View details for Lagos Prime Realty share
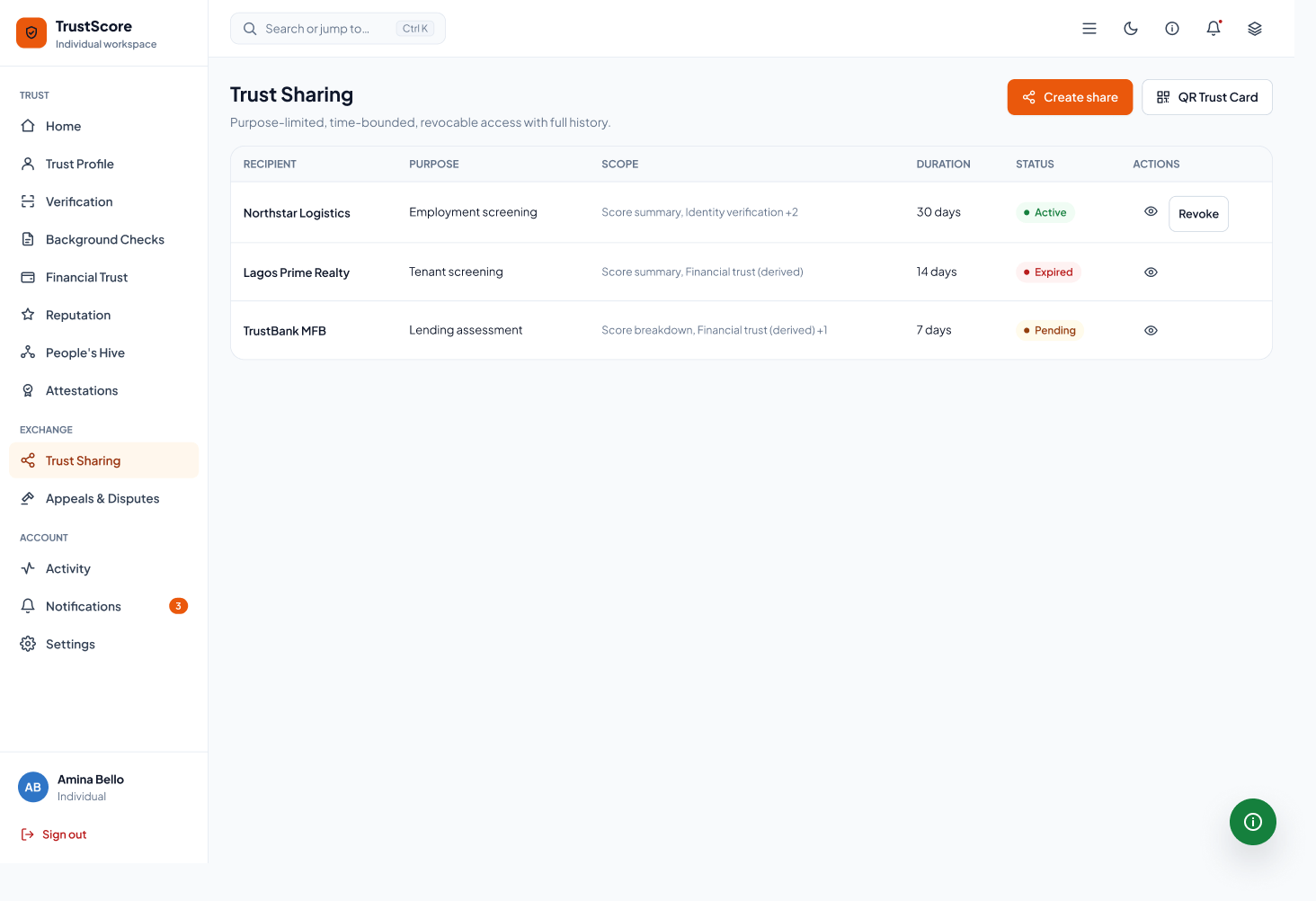 pyautogui.click(x=1151, y=272)
